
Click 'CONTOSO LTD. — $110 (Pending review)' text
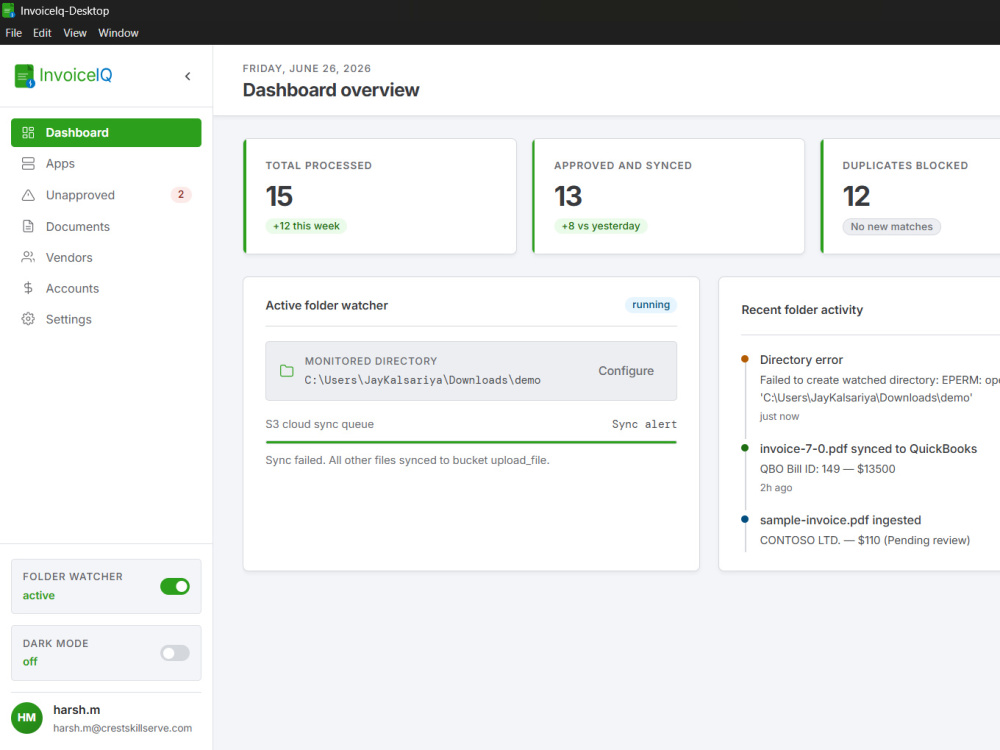pos(864,540)
